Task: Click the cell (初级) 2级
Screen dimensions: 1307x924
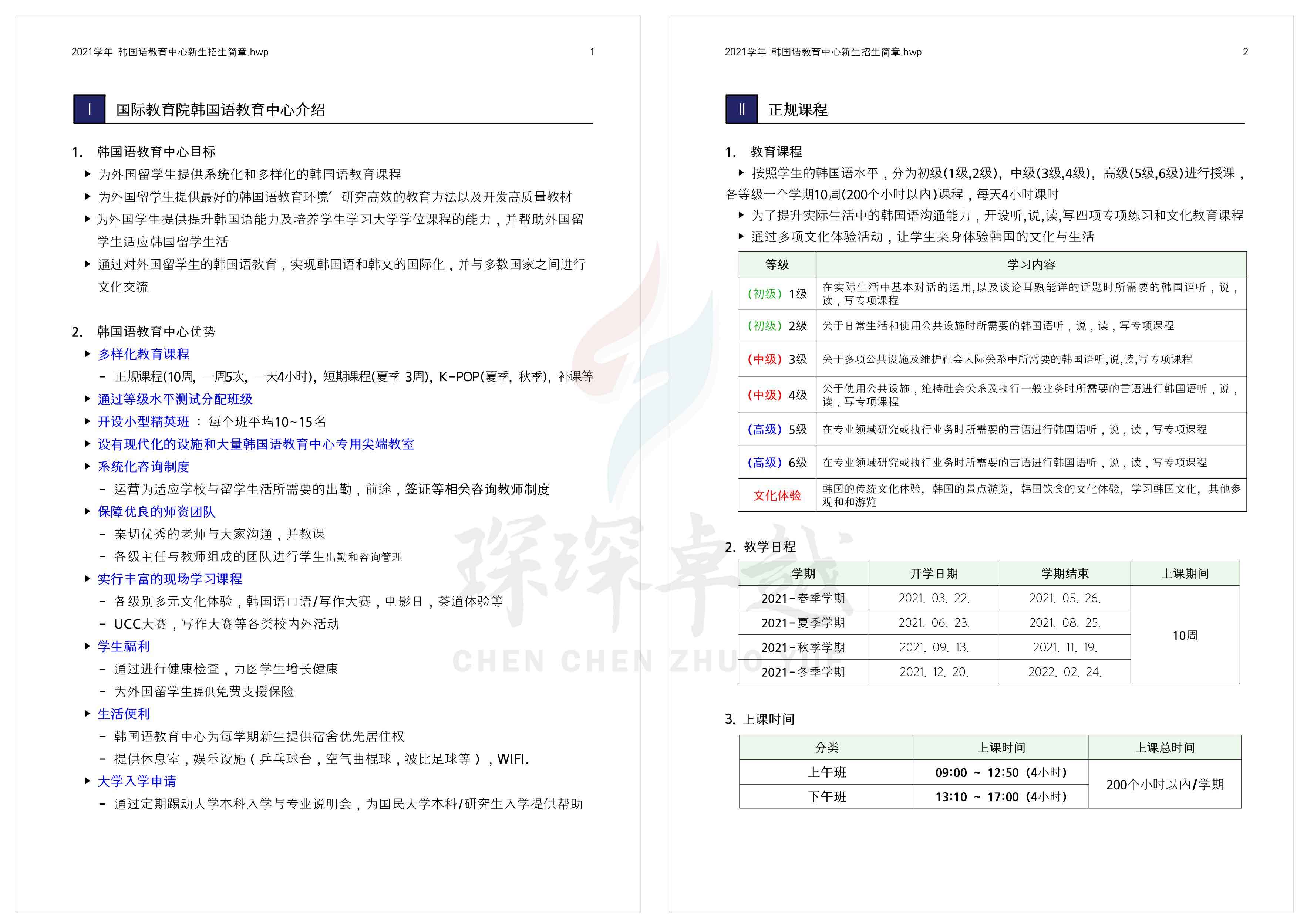Action: 777,325
